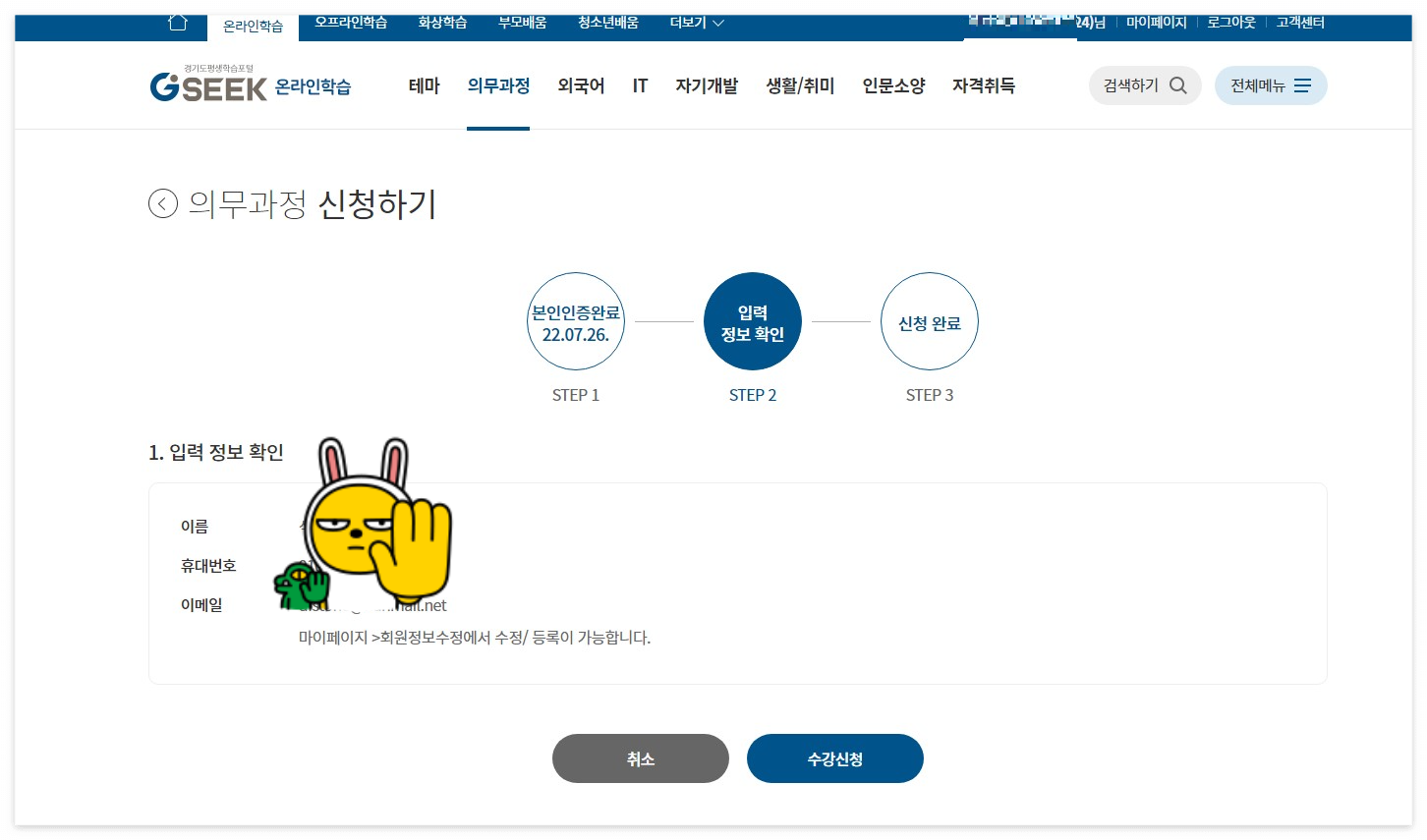Open the 전체메뉴 hamburger icon
The height and width of the screenshot is (840, 1427).
[1302, 85]
